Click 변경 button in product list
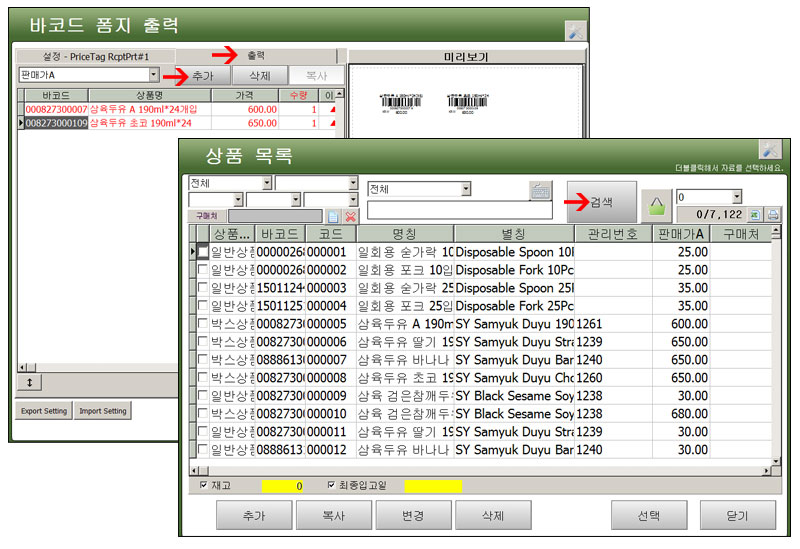Image resolution: width=800 pixels, height=549 pixels. tap(413, 515)
